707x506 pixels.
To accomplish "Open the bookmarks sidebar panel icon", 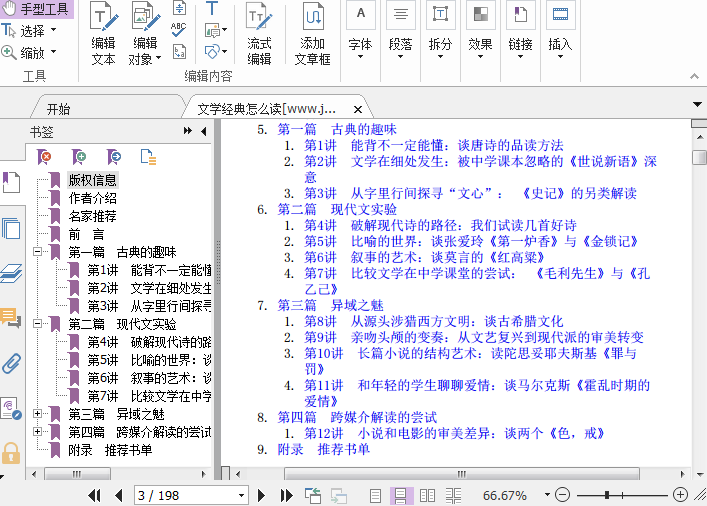I will [11, 182].
